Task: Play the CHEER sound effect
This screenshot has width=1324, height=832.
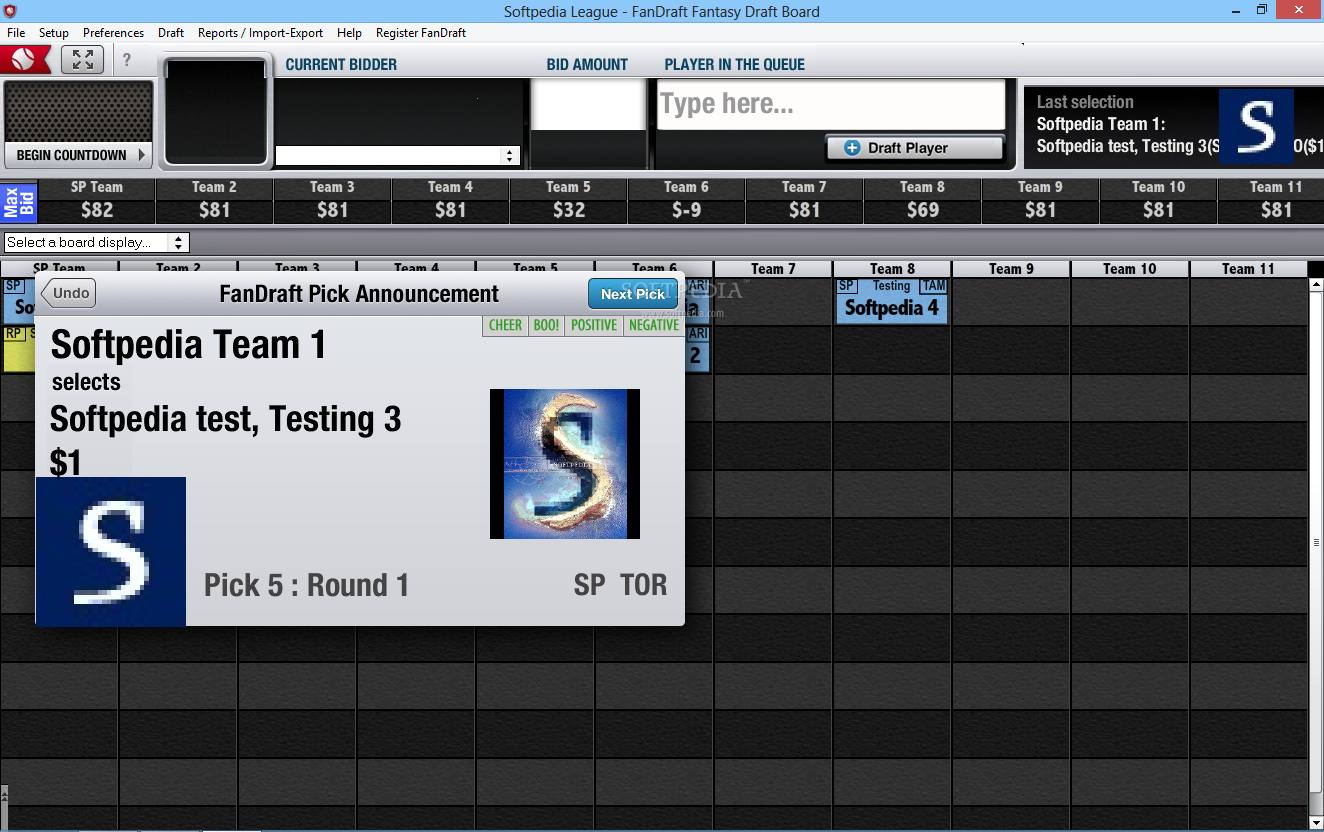Action: [x=505, y=325]
